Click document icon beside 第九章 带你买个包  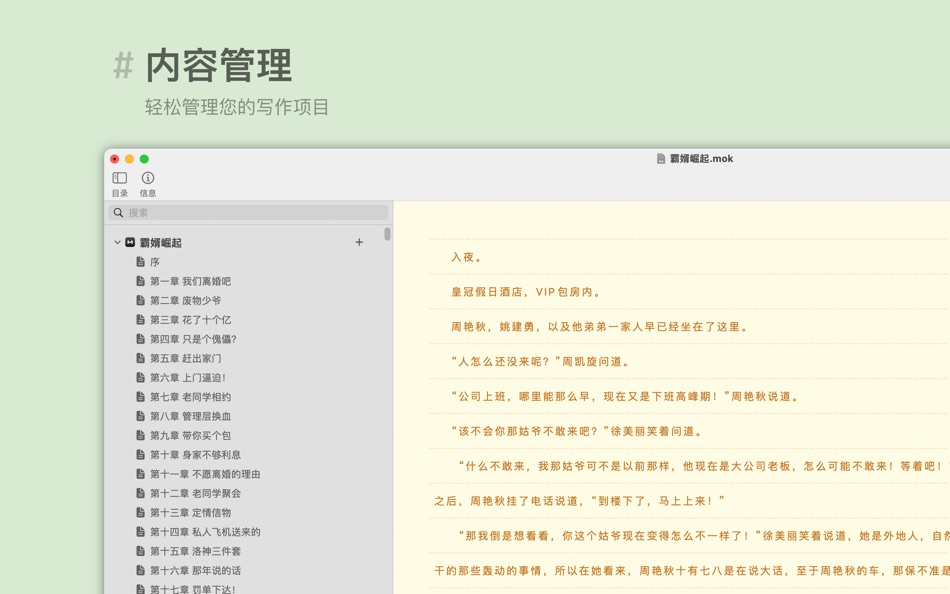[x=141, y=435]
